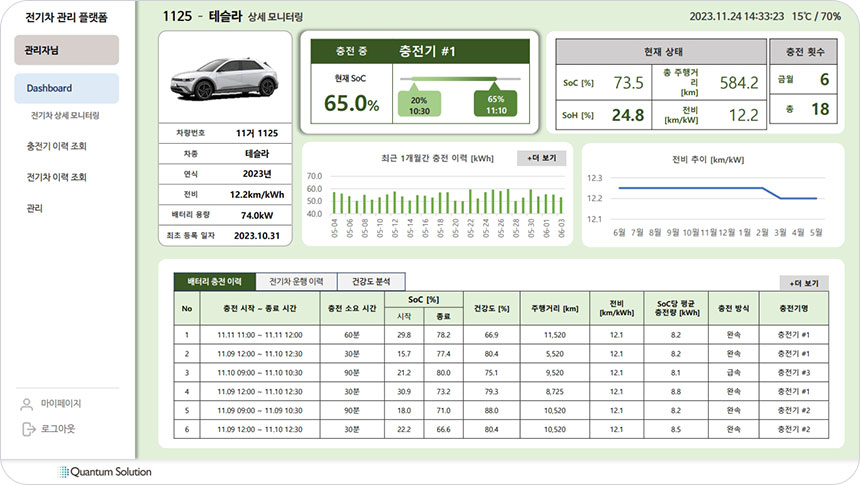The height and width of the screenshot is (485, 860).
Task: Switch to the 배터리 충전 이력 tab
Action: pos(214,282)
